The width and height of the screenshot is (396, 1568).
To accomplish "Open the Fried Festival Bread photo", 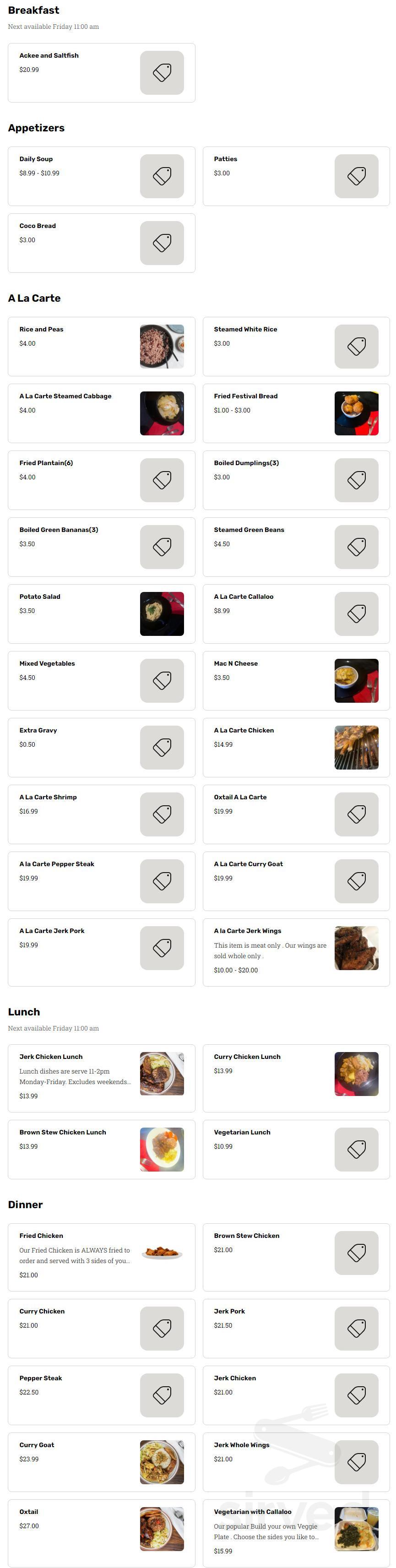I will coord(357,414).
